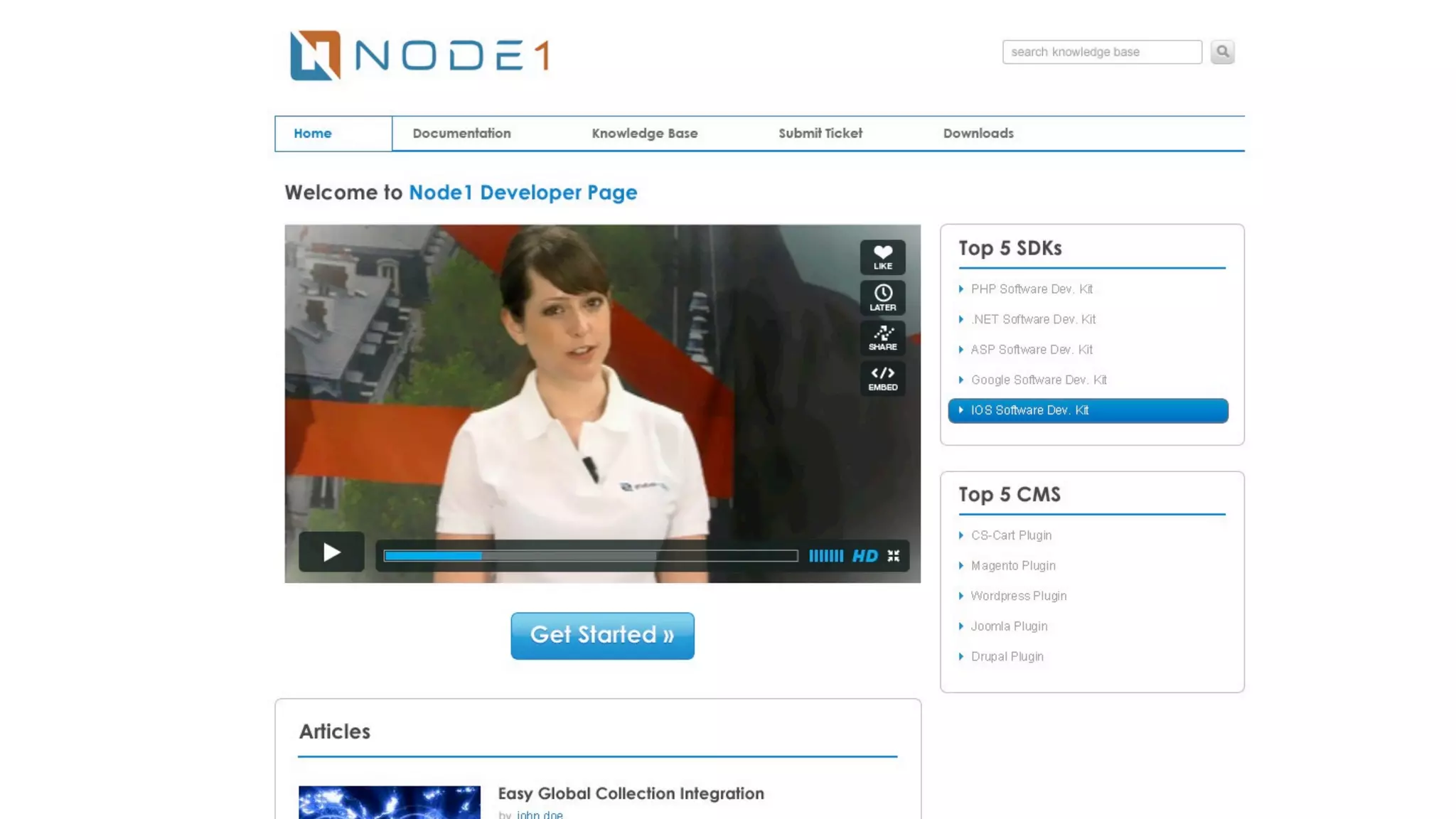Click the Embed code icon

pyautogui.click(x=882, y=378)
